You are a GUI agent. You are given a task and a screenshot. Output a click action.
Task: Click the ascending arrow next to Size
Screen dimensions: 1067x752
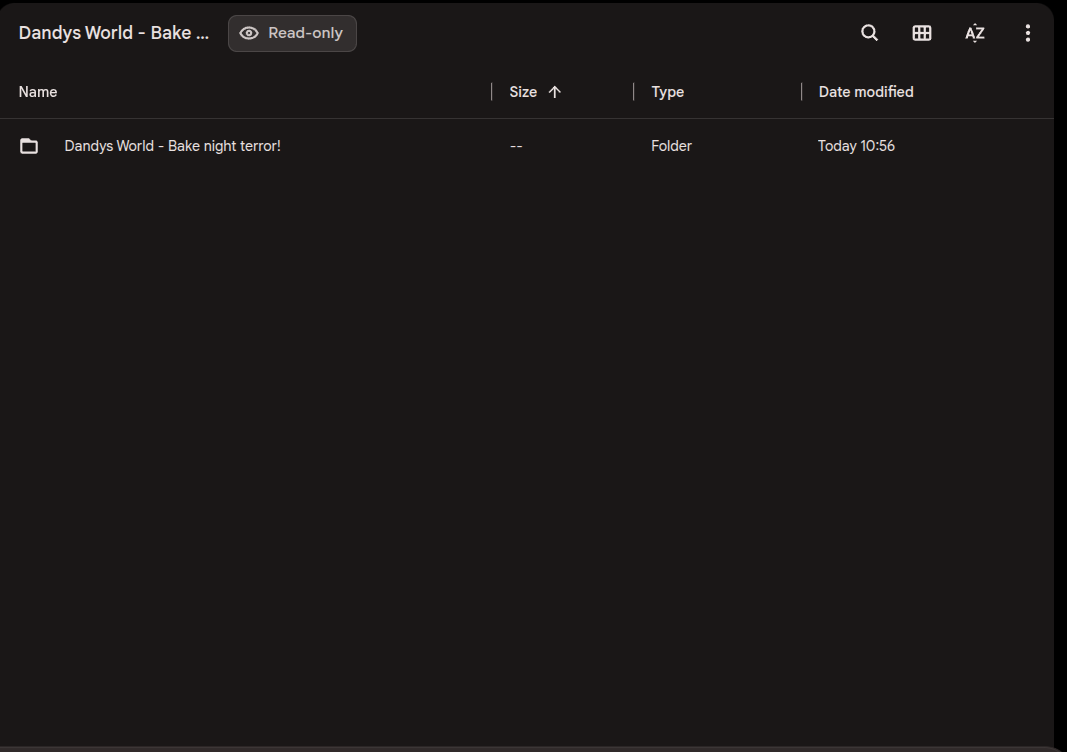(x=555, y=92)
